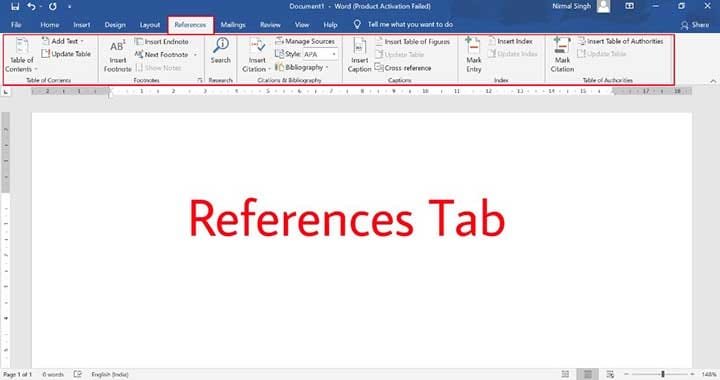Click the References Tab text in document
This screenshot has height=380, width=720.
coord(347,218)
